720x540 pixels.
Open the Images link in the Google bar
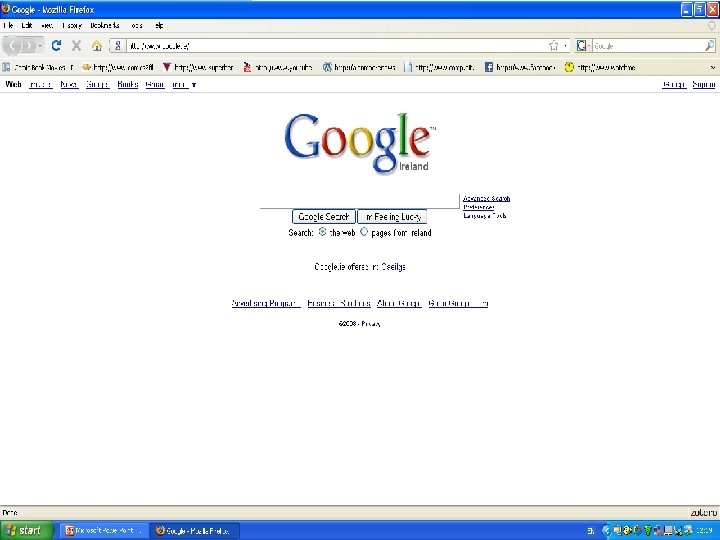(x=40, y=84)
